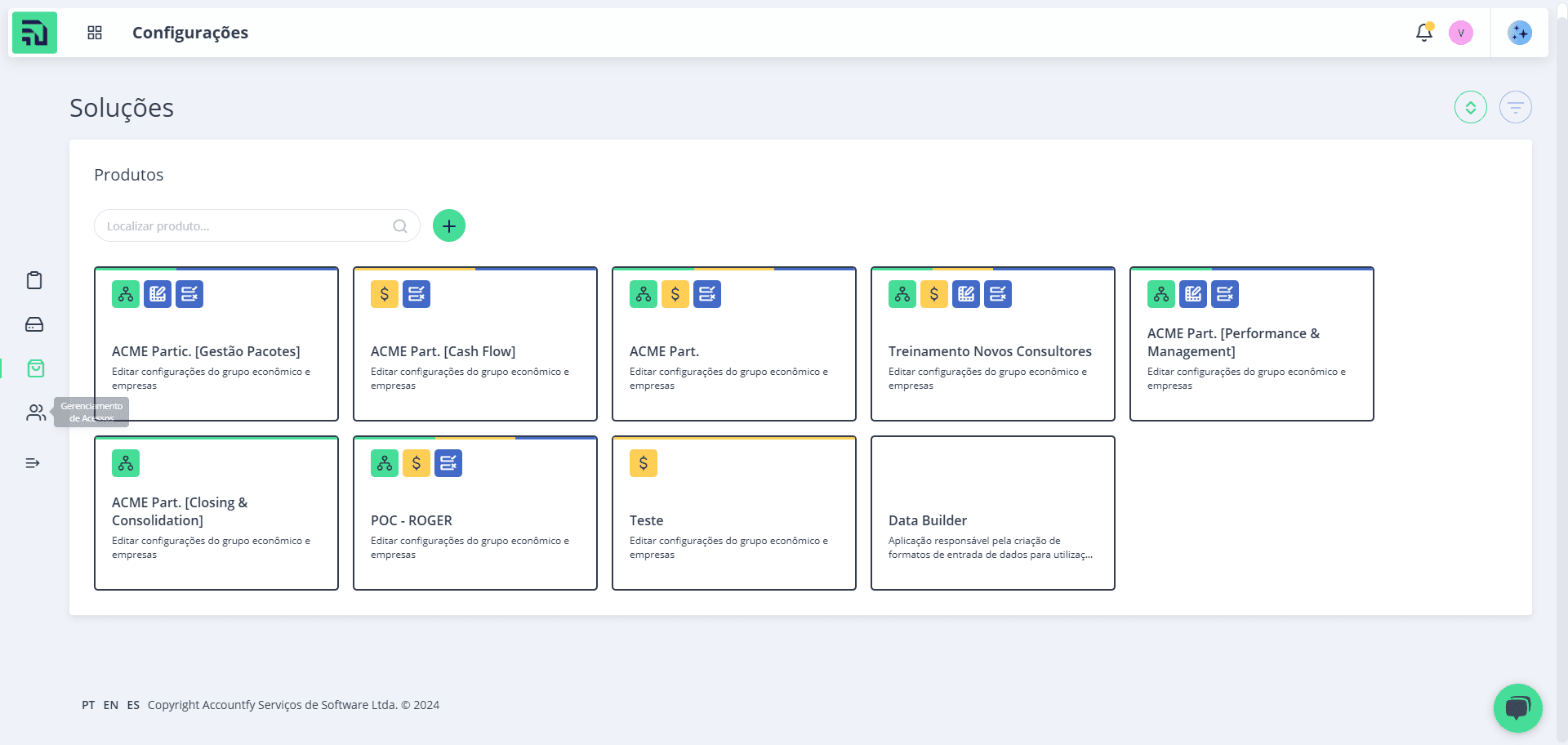Click the hierarchy icon on ACME Part. [Closing & Consolidation]
The width and height of the screenshot is (1568, 745).
pyautogui.click(x=126, y=463)
